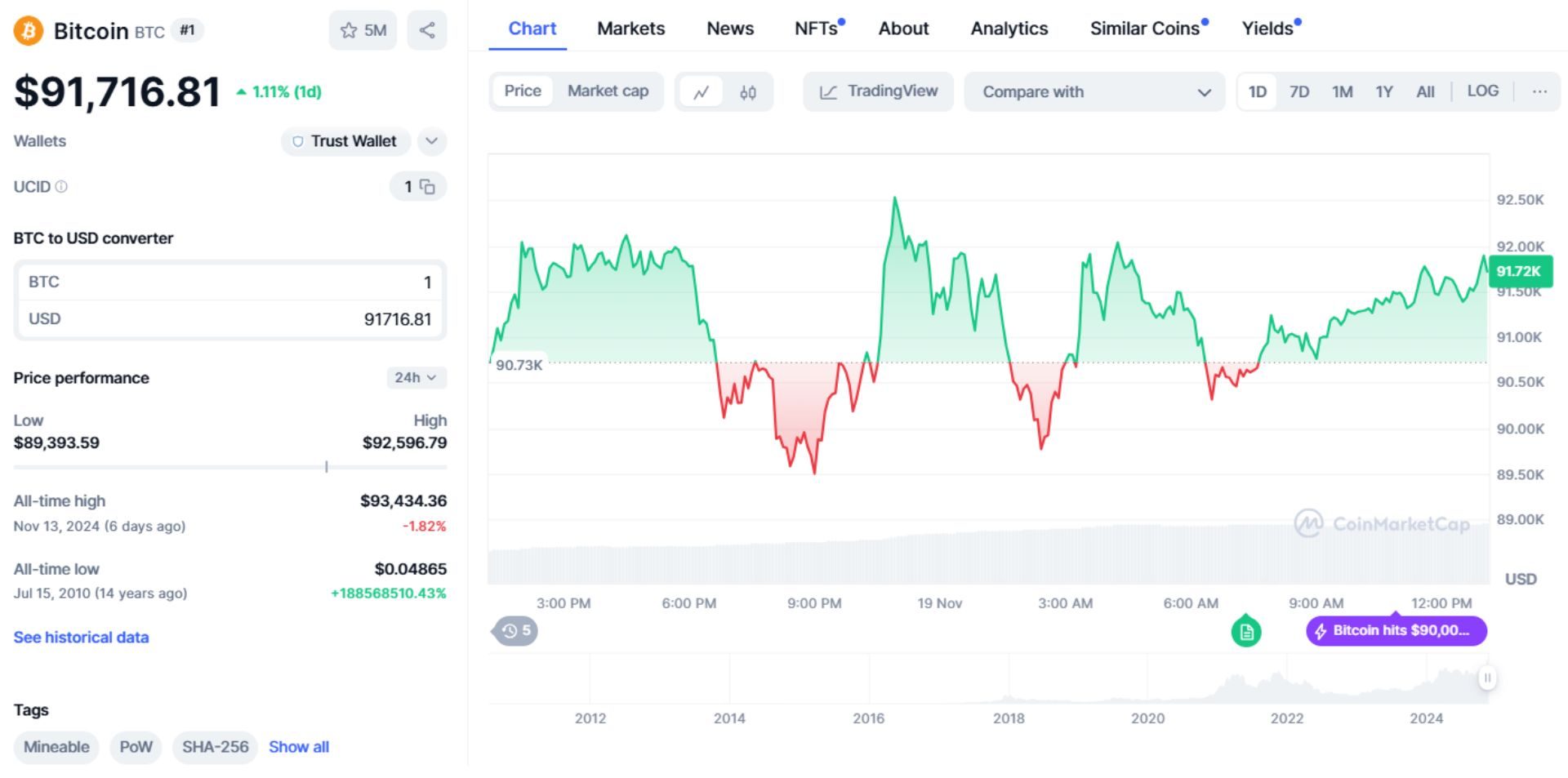Image resolution: width=1568 pixels, height=778 pixels.
Task: Click the BTC amount input field
Action: point(230,282)
